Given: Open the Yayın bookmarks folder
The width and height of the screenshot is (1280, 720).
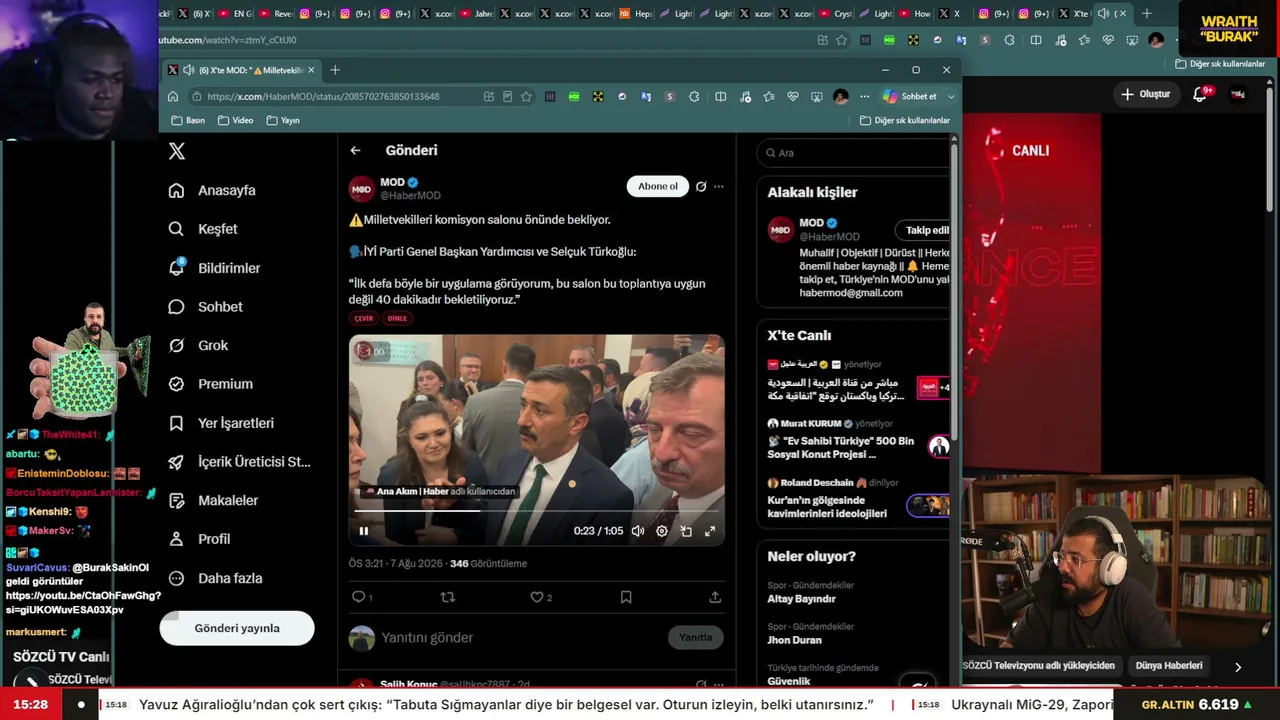Looking at the screenshot, I should 283,120.
